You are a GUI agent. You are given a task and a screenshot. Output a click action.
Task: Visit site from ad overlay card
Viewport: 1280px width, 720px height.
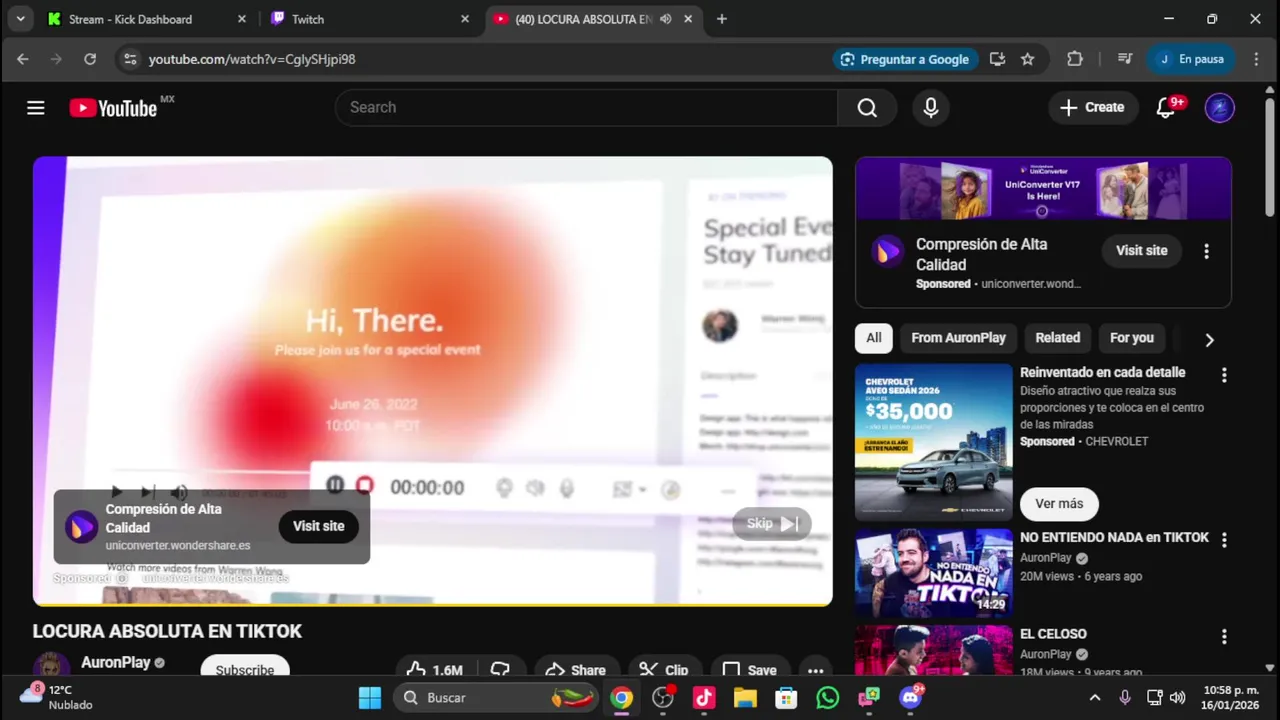318,526
